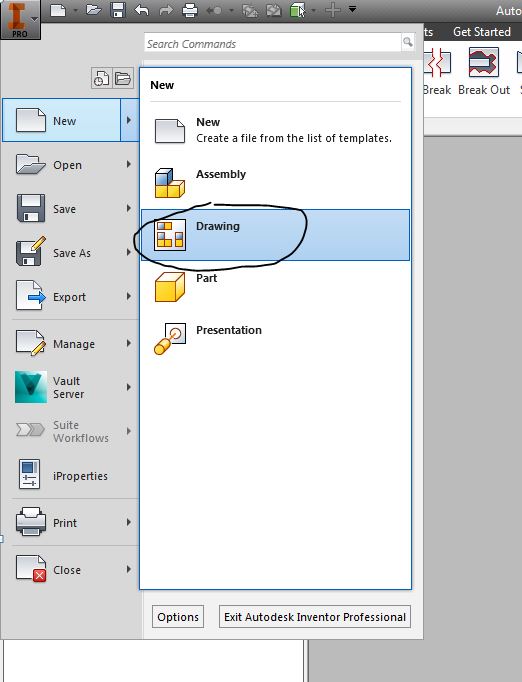
Task: Click the New file icon in quick access toolbar
Action: click(x=58, y=10)
